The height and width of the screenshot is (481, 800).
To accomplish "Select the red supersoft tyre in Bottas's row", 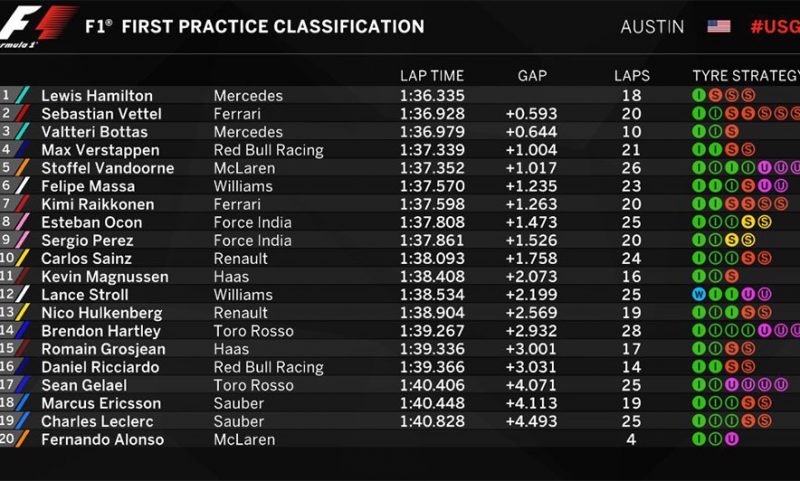I will click(732, 132).
